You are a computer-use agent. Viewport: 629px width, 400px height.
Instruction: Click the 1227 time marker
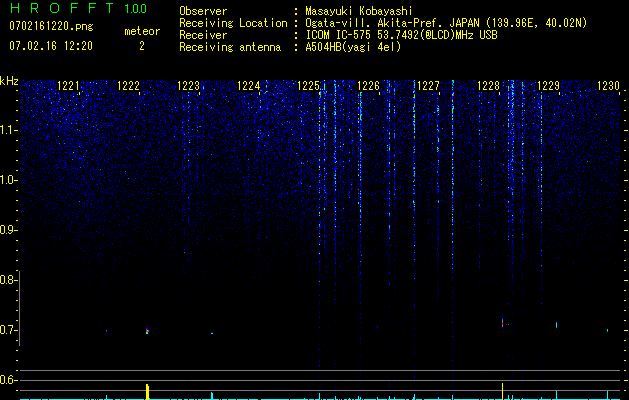[x=428, y=86]
